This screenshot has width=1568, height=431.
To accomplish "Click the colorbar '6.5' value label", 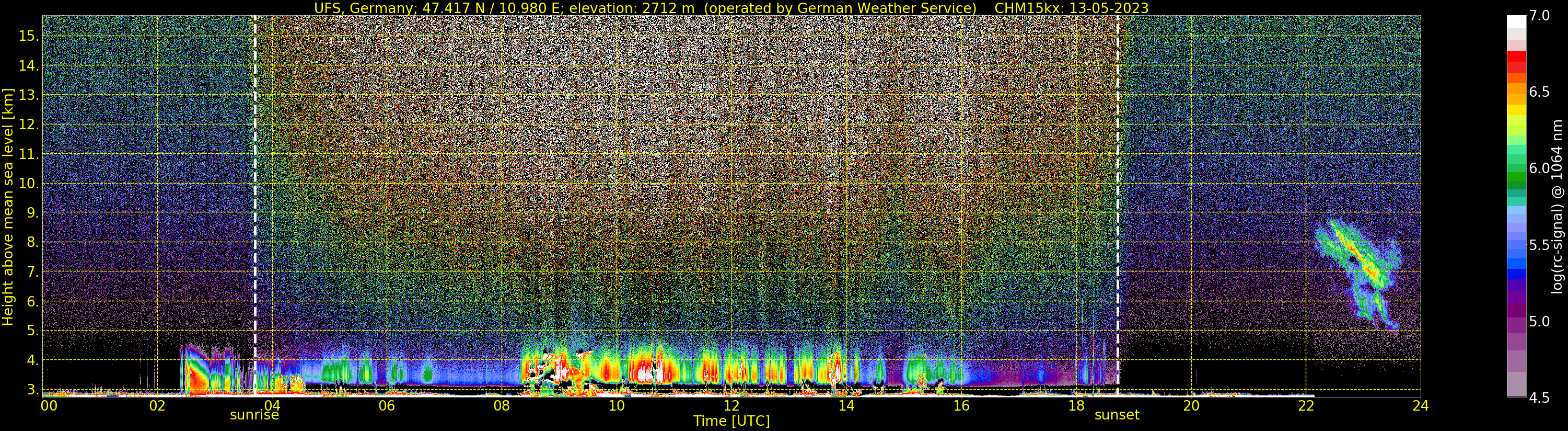I will (x=1539, y=92).
